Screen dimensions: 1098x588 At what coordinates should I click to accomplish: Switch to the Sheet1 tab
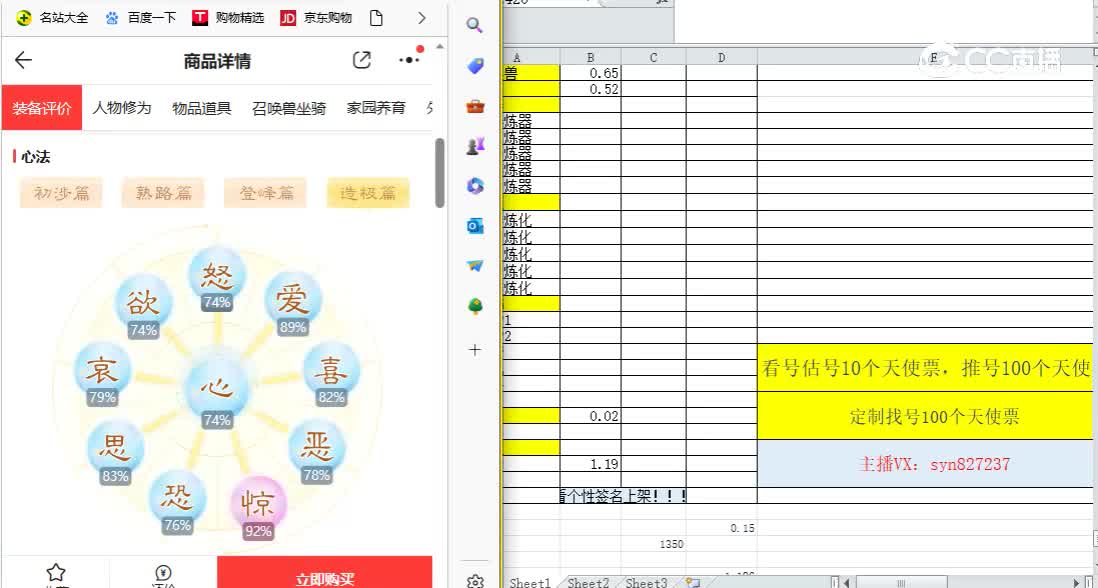(530, 582)
